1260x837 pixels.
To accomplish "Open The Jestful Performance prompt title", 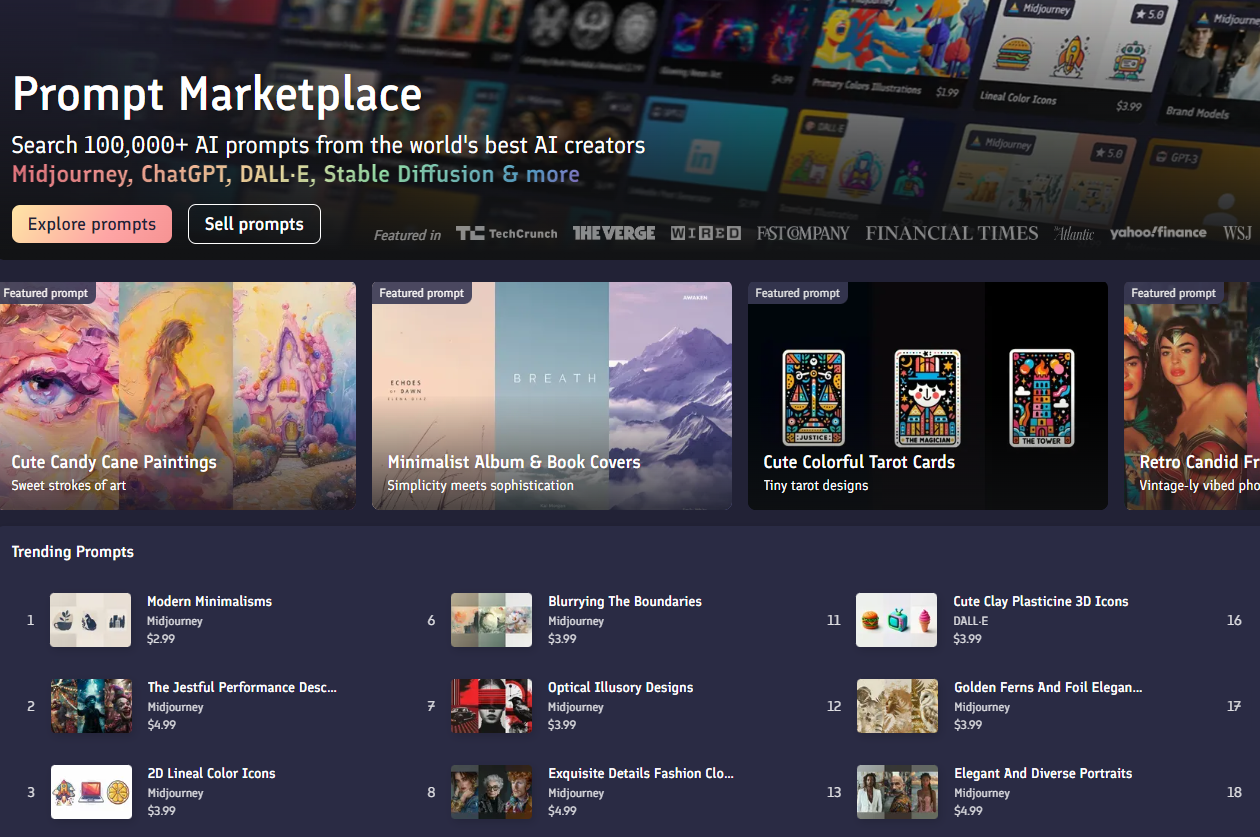I will pyautogui.click(x=242, y=687).
